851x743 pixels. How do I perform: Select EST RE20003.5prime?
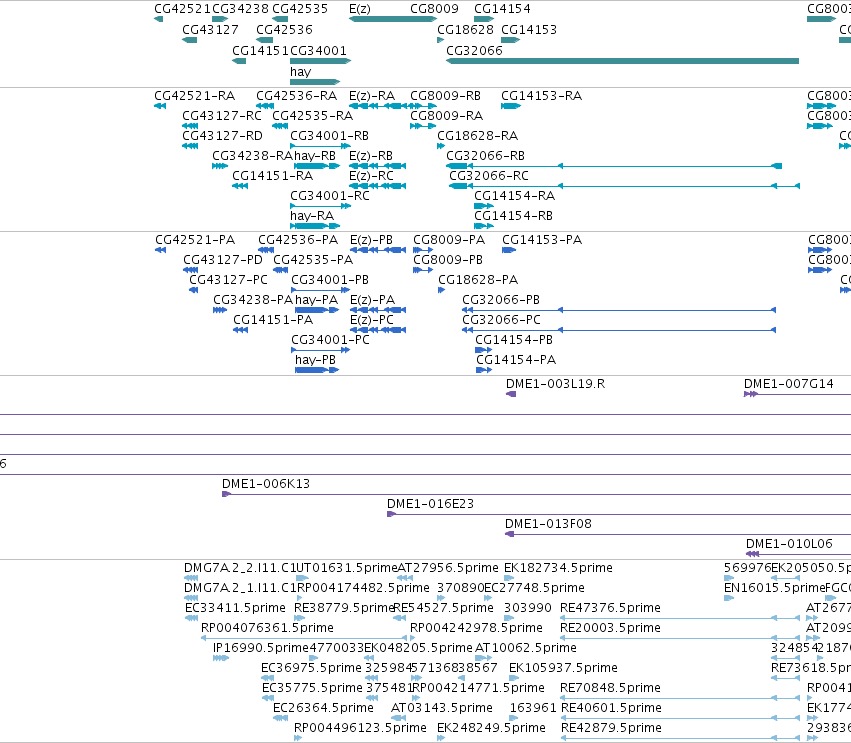pyautogui.click(x=610, y=628)
